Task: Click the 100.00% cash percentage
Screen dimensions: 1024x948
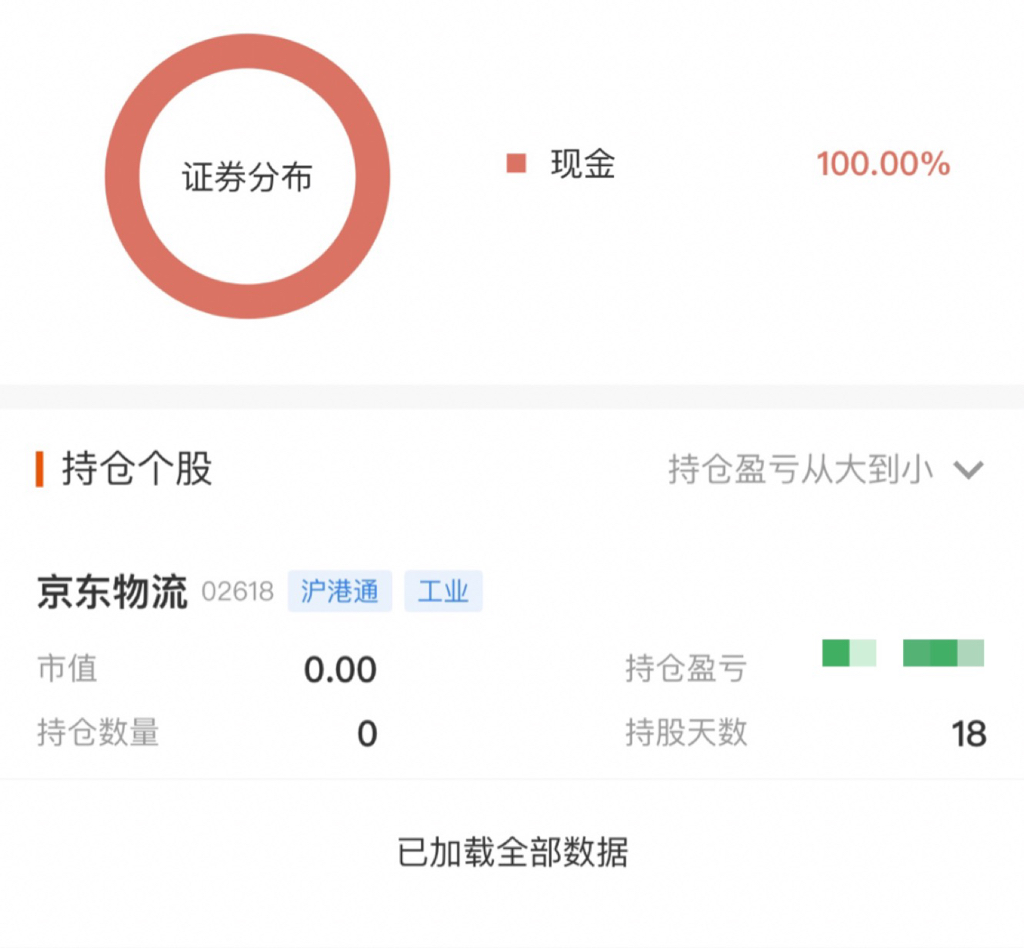Action: pyautogui.click(x=883, y=164)
